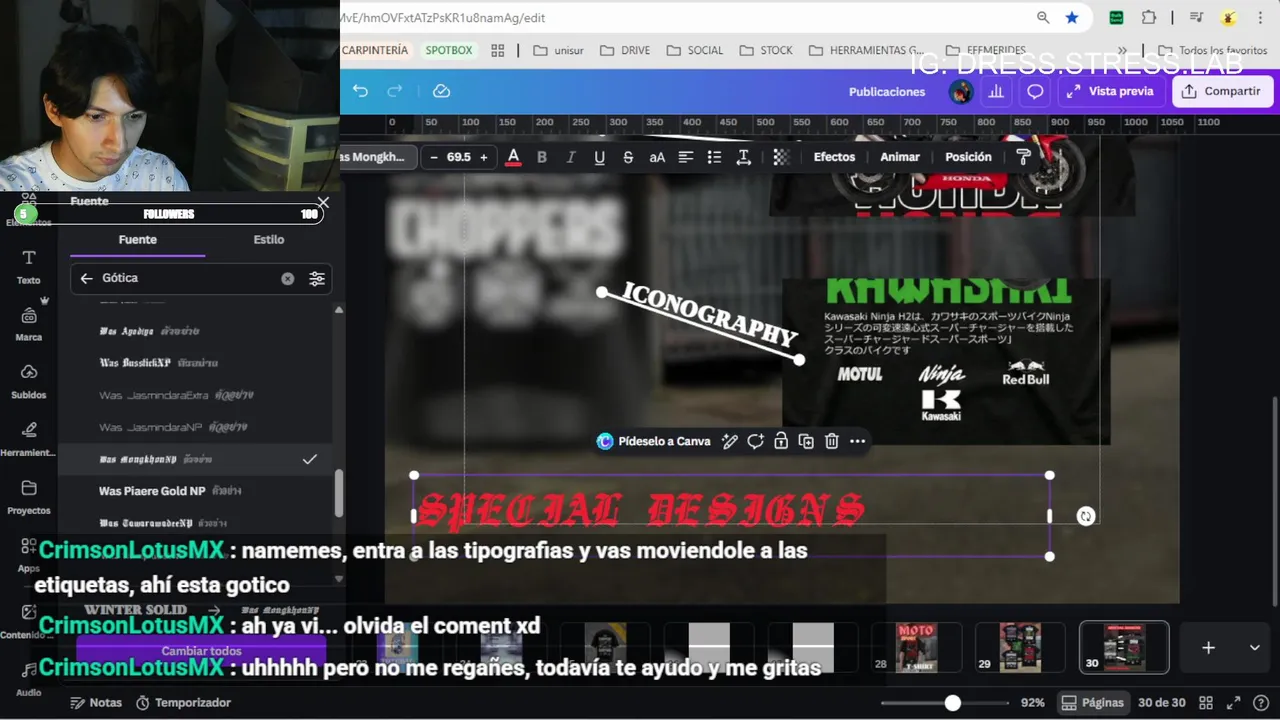Toggle uppercase aA formatting
1280x720 pixels.
(657, 157)
